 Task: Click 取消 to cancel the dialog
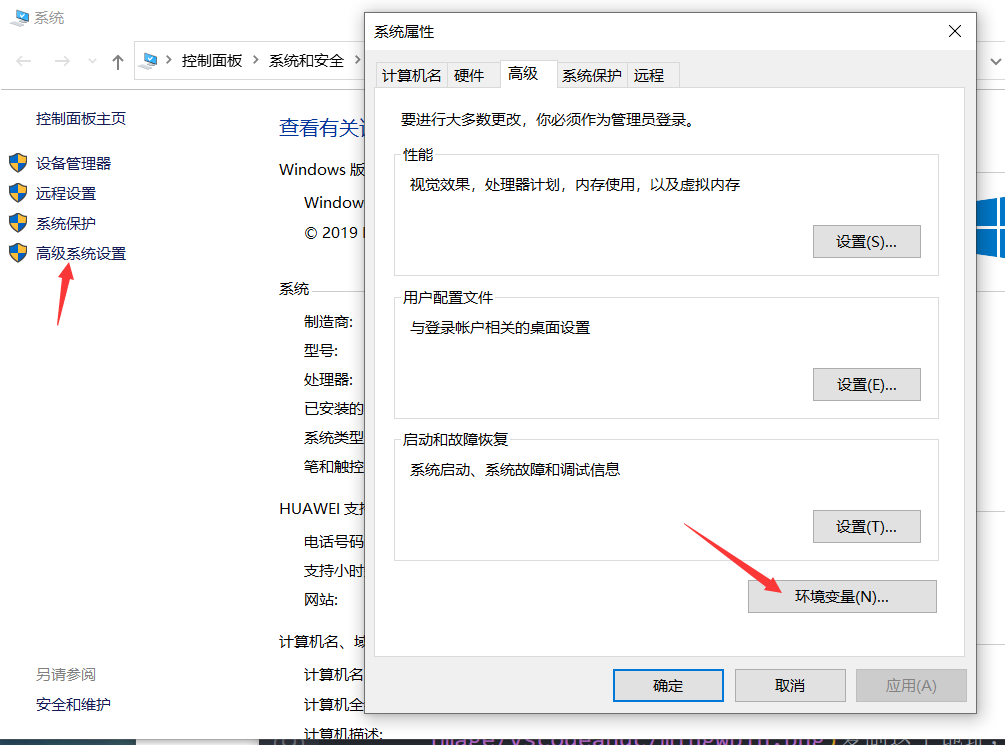click(789, 686)
